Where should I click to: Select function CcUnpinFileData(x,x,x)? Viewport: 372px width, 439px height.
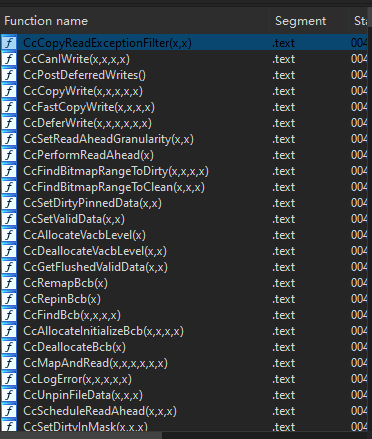pyautogui.click(x=83, y=395)
